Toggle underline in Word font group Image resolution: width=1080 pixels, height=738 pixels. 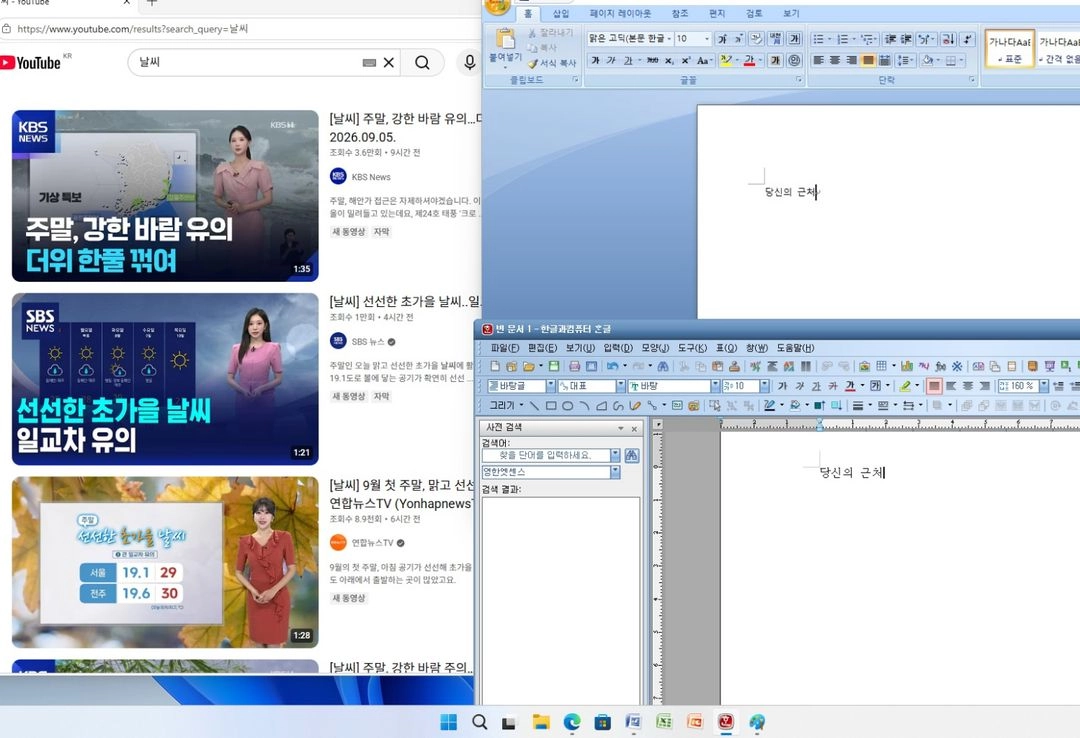[x=627, y=61]
